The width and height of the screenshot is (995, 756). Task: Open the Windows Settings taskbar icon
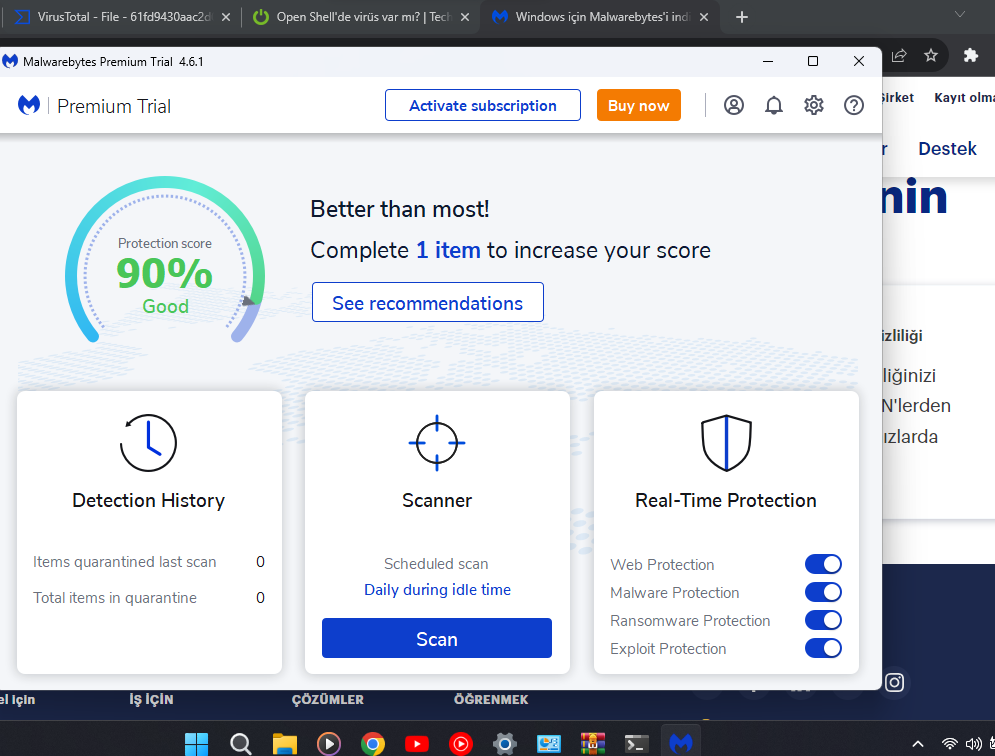pos(504,743)
